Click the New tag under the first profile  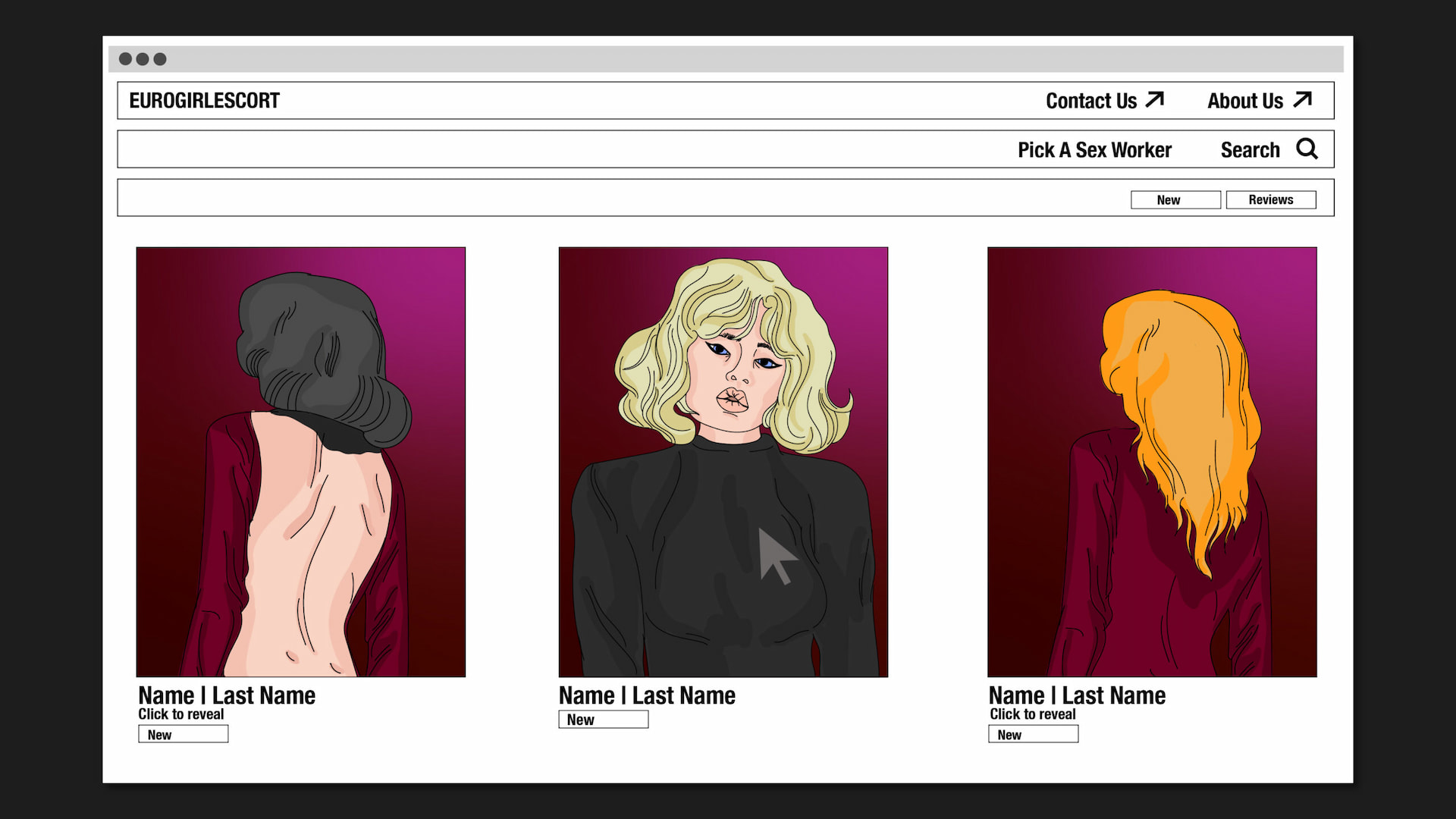point(183,734)
